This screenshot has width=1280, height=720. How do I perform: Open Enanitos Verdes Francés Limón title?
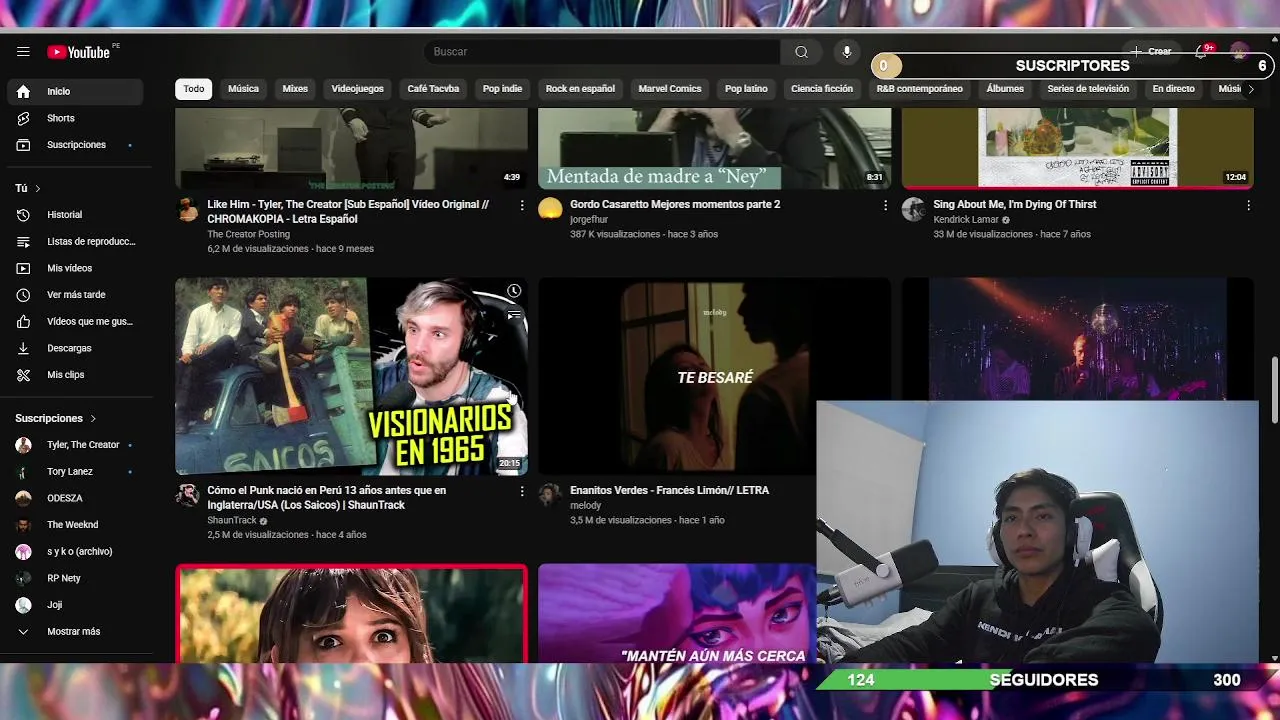[669, 490]
